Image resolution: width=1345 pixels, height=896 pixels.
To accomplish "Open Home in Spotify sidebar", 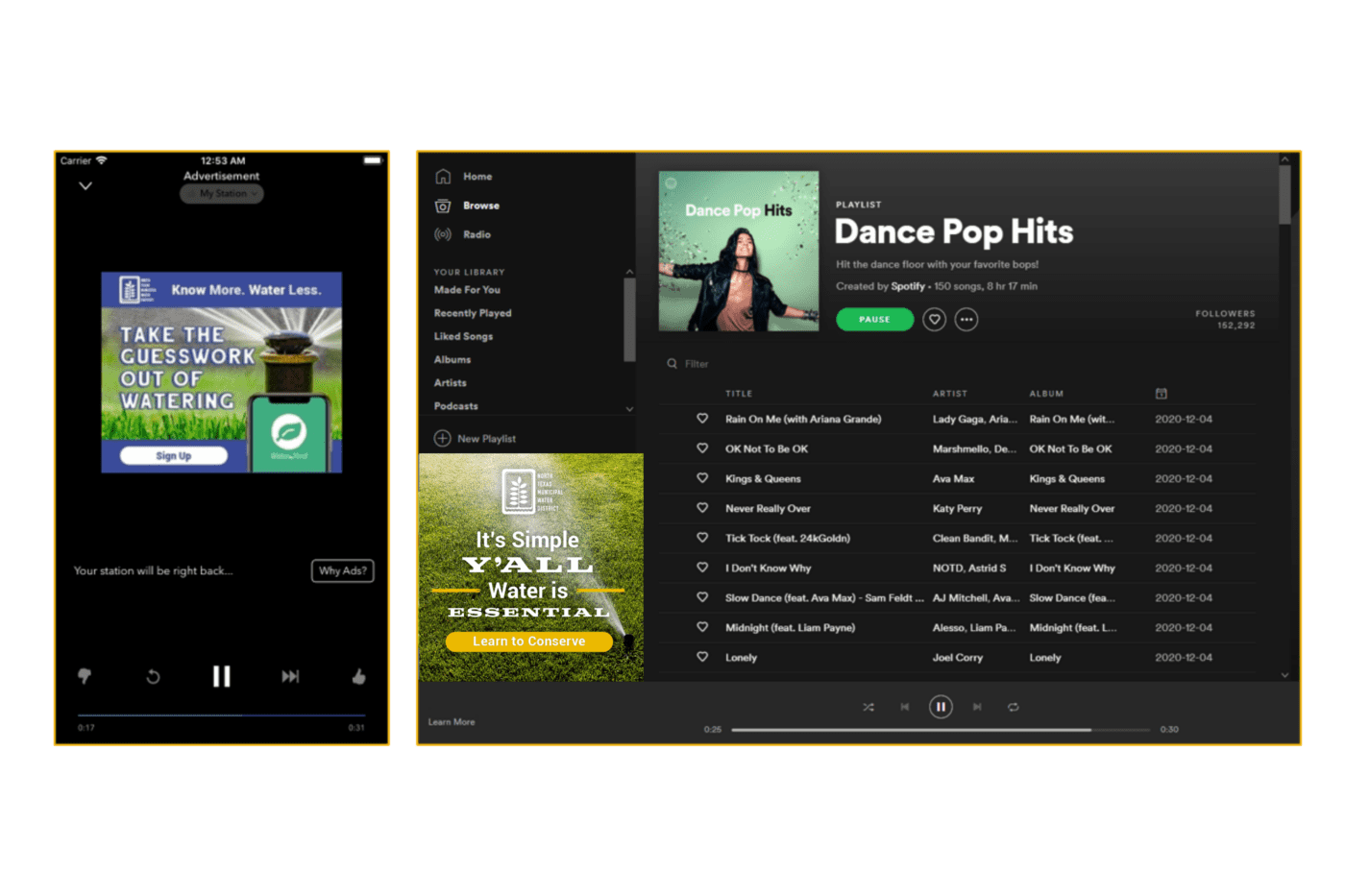I will [477, 177].
